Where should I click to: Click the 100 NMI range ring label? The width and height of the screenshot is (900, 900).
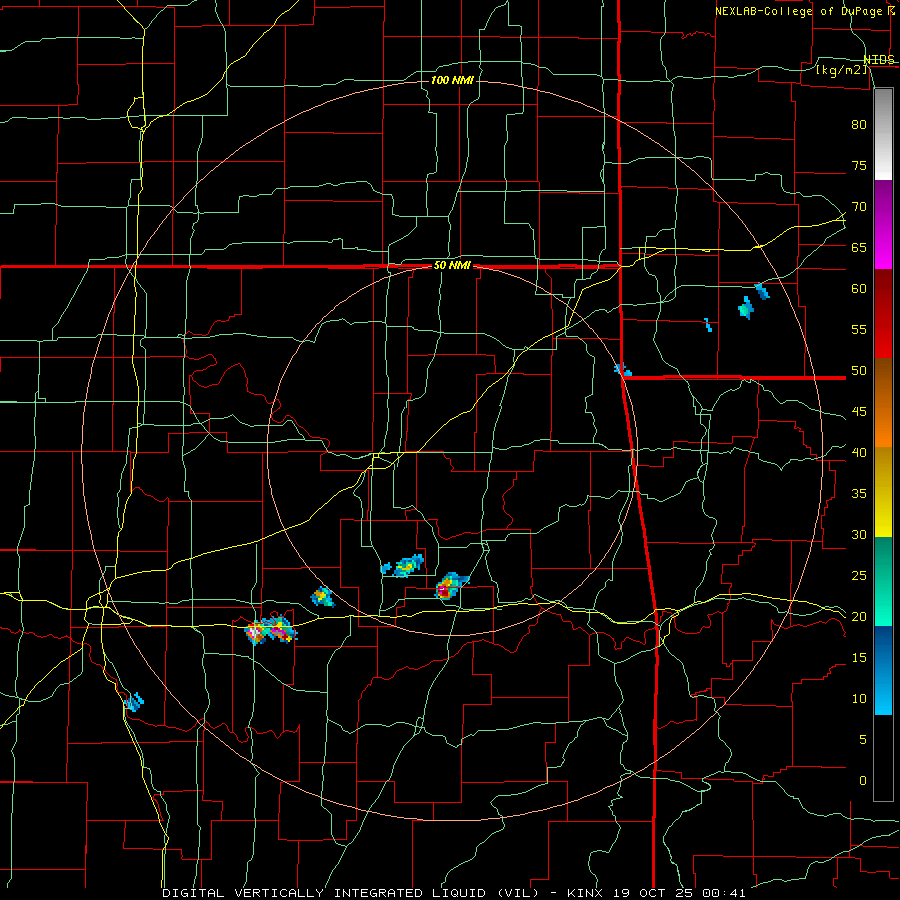pos(452,80)
